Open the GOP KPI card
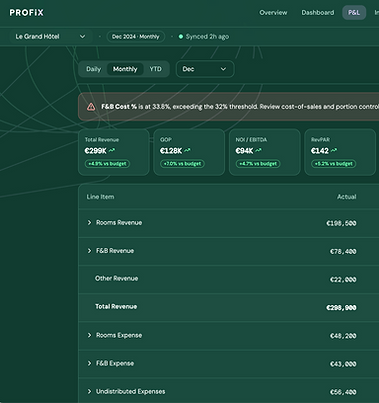This screenshot has width=379, height=403. [189, 152]
